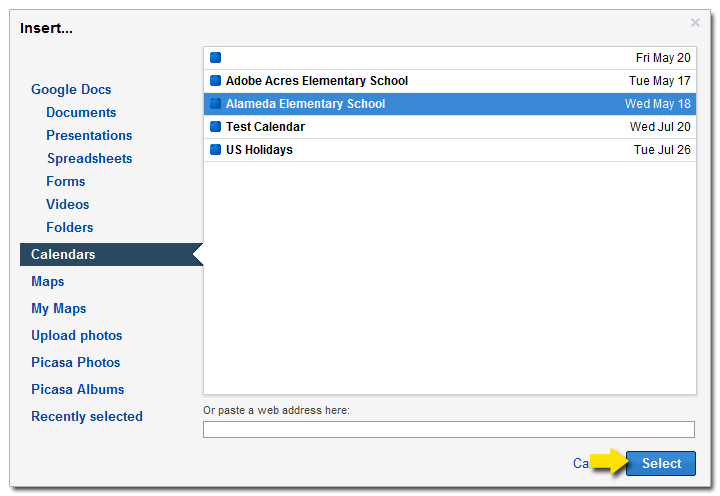Click the blue calendar icon beside Adobe Acres
The image size is (720, 496).
[x=215, y=81]
